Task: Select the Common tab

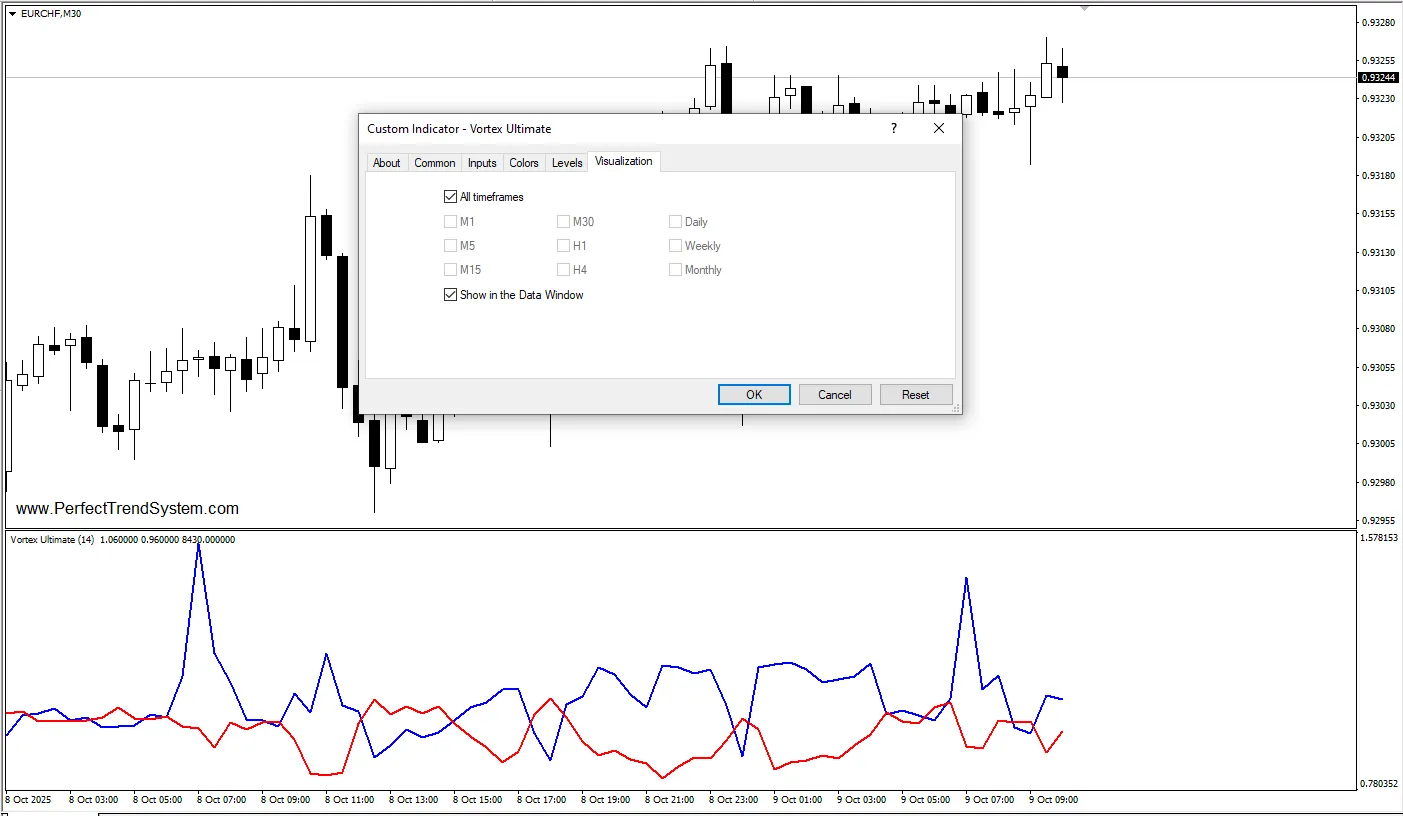Action: [435, 163]
